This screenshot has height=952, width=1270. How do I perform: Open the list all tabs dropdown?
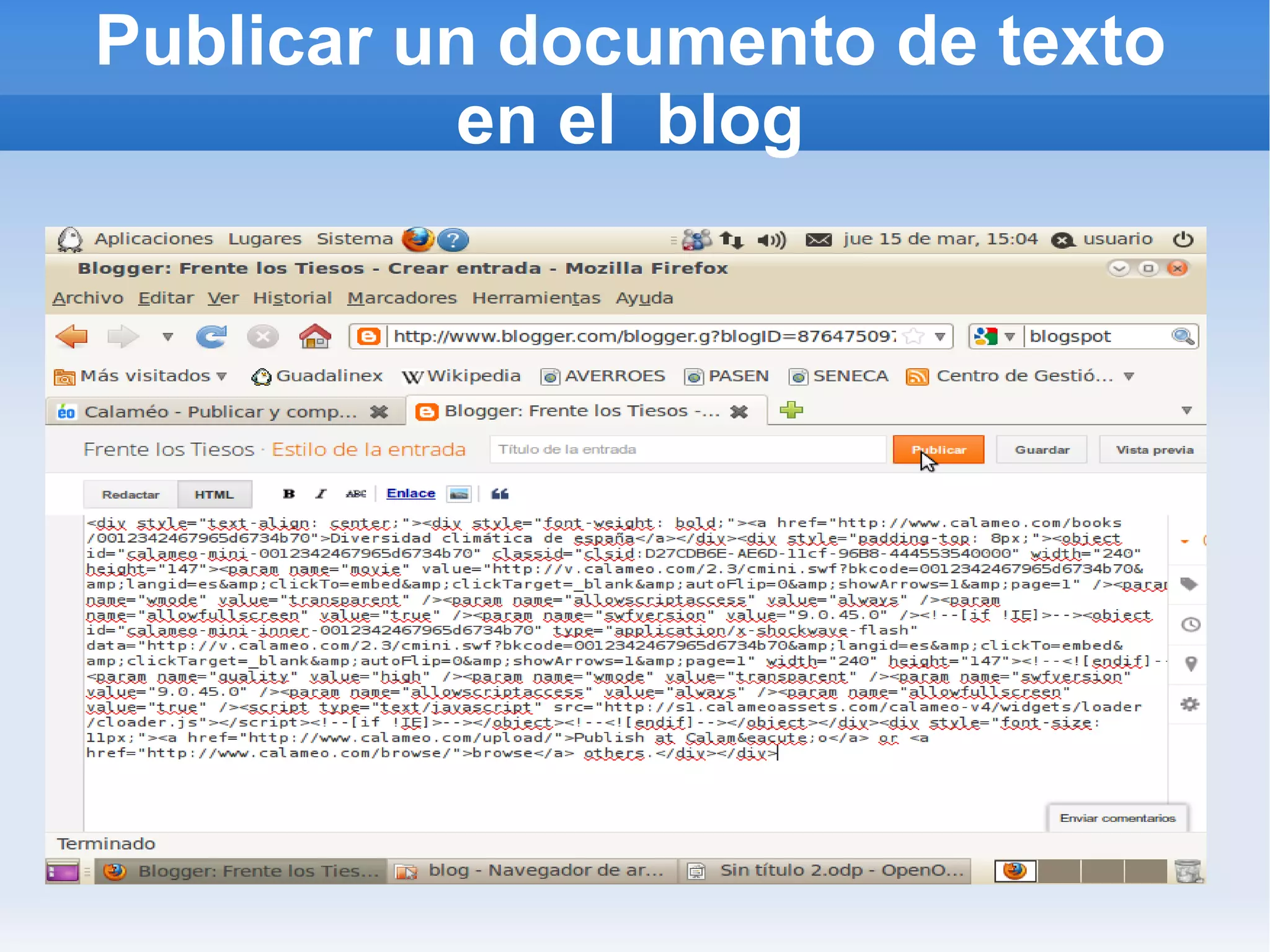point(1187,411)
